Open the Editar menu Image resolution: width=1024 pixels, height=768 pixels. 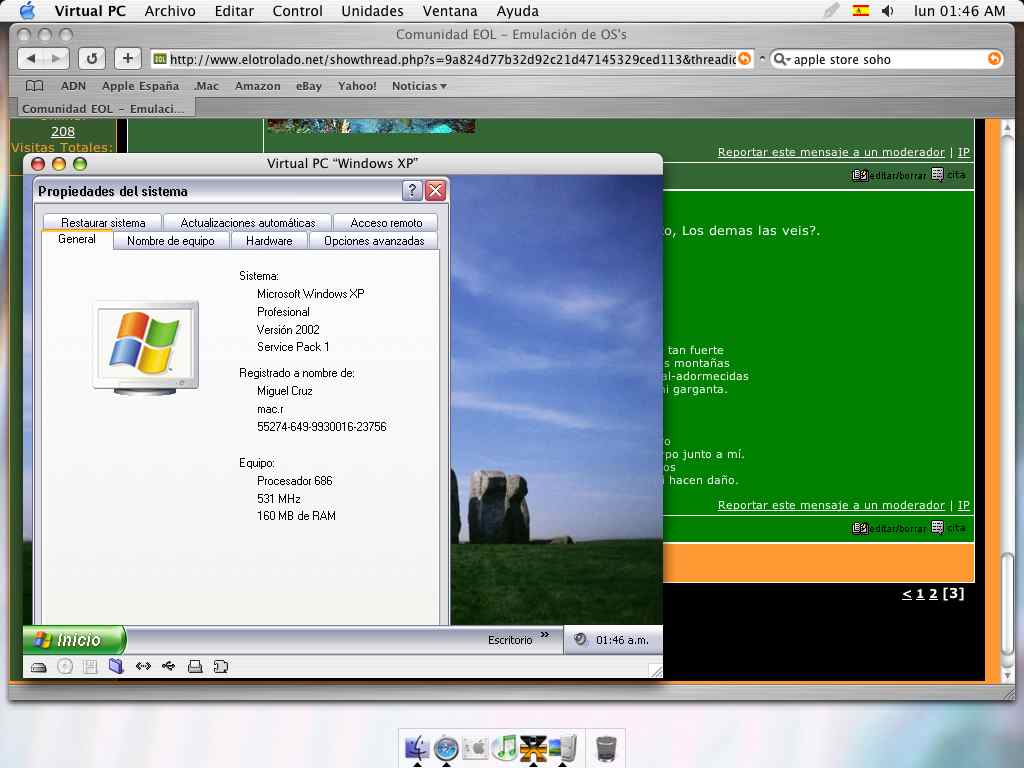click(x=234, y=11)
